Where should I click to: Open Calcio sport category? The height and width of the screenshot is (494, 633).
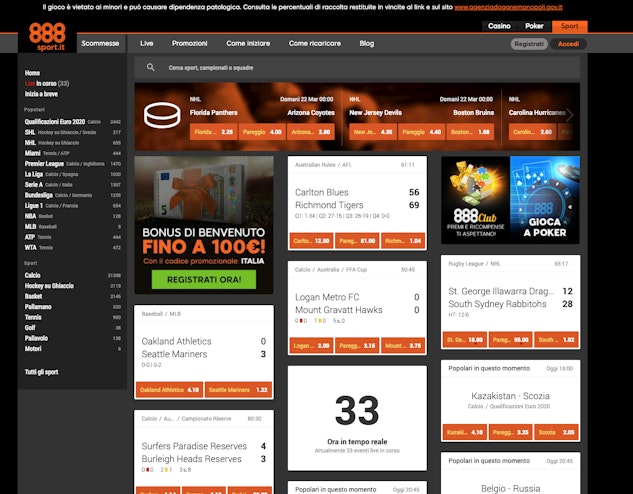point(73,275)
